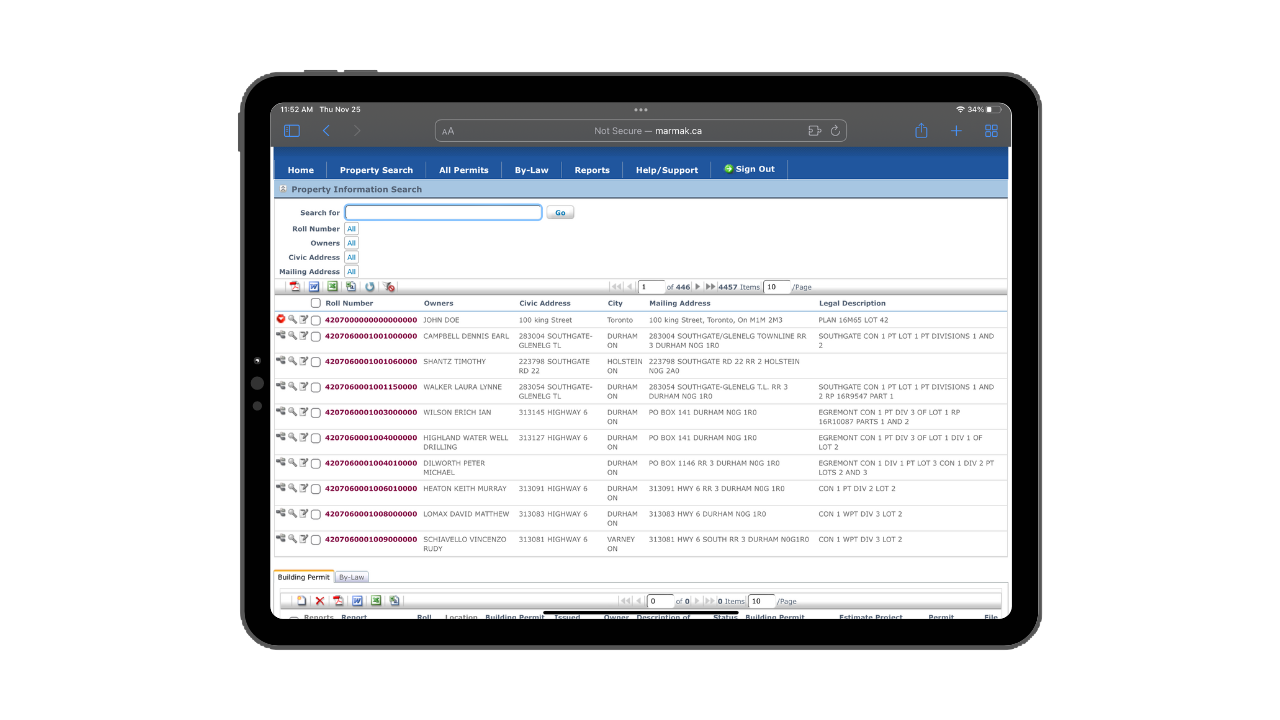View details magnifier for SHANTZ TIMOTHY row

(x=292, y=360)
